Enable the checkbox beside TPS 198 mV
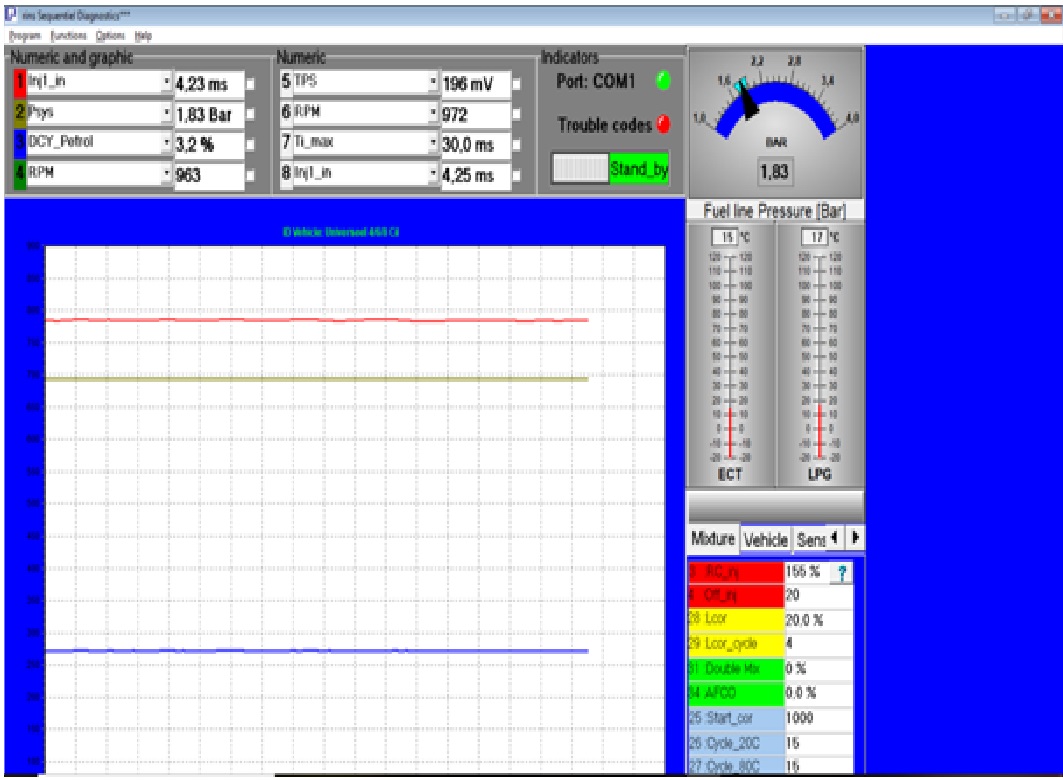Screen dimensions: 1063x780 click(x=517, y=83)
